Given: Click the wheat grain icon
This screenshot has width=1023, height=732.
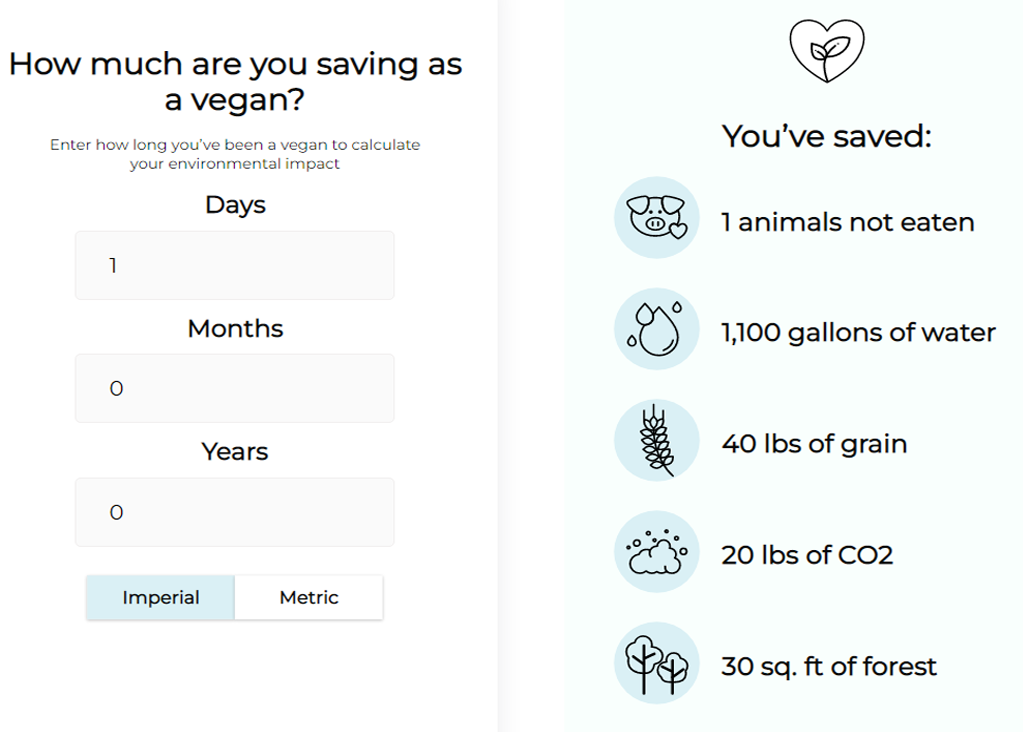Looking at the screenshot, I should pos(656,440).
